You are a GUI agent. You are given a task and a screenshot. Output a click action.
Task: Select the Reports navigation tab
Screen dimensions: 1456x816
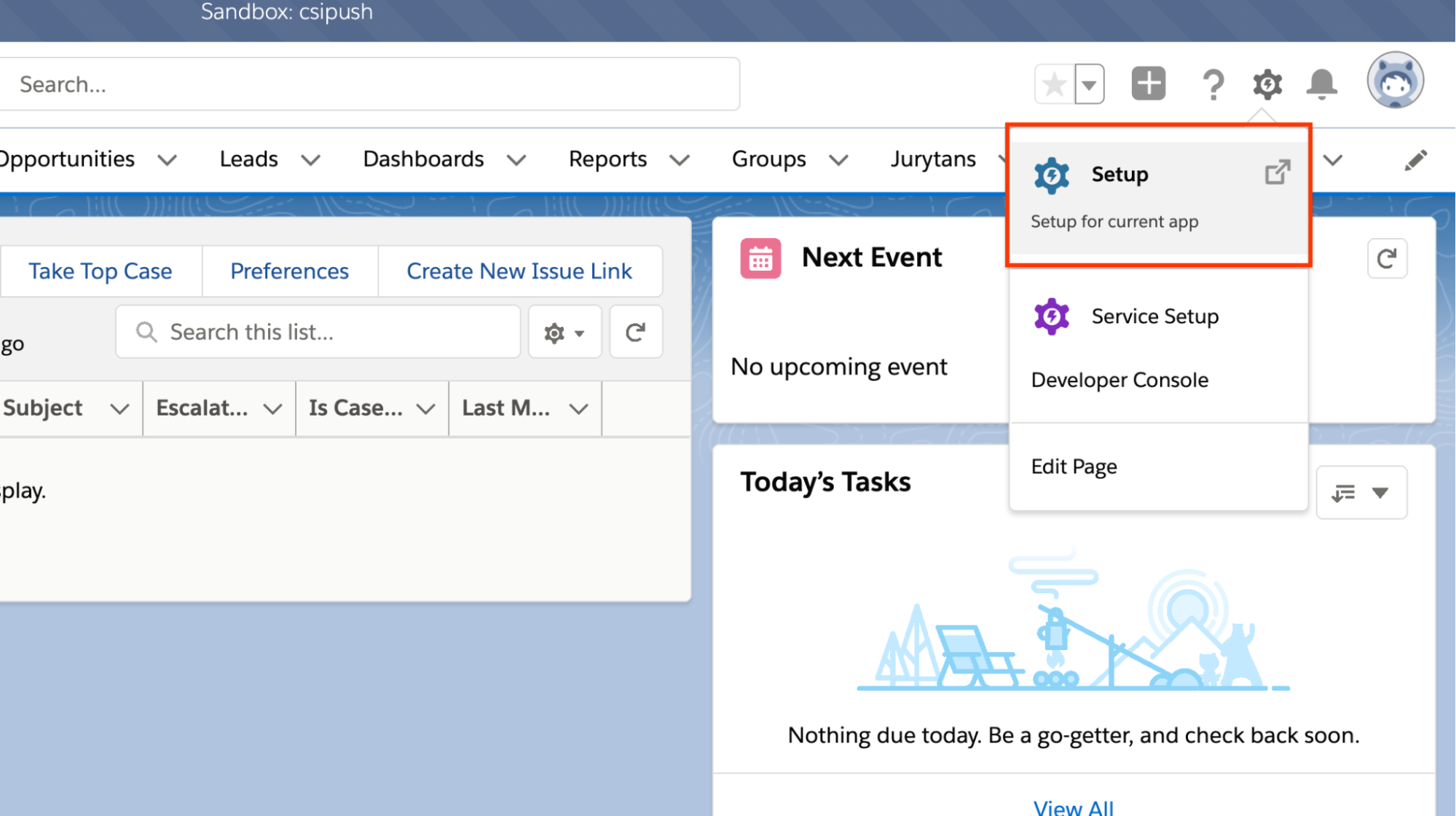609,159
